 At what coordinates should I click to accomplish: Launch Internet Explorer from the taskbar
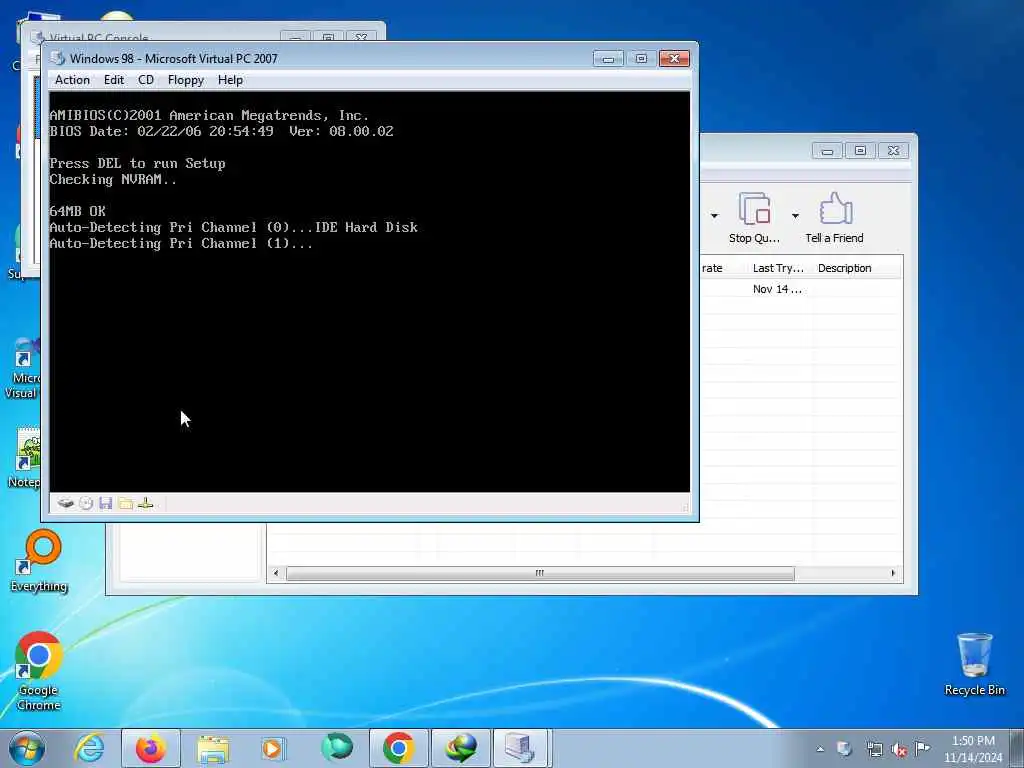(x=89, y=748)
